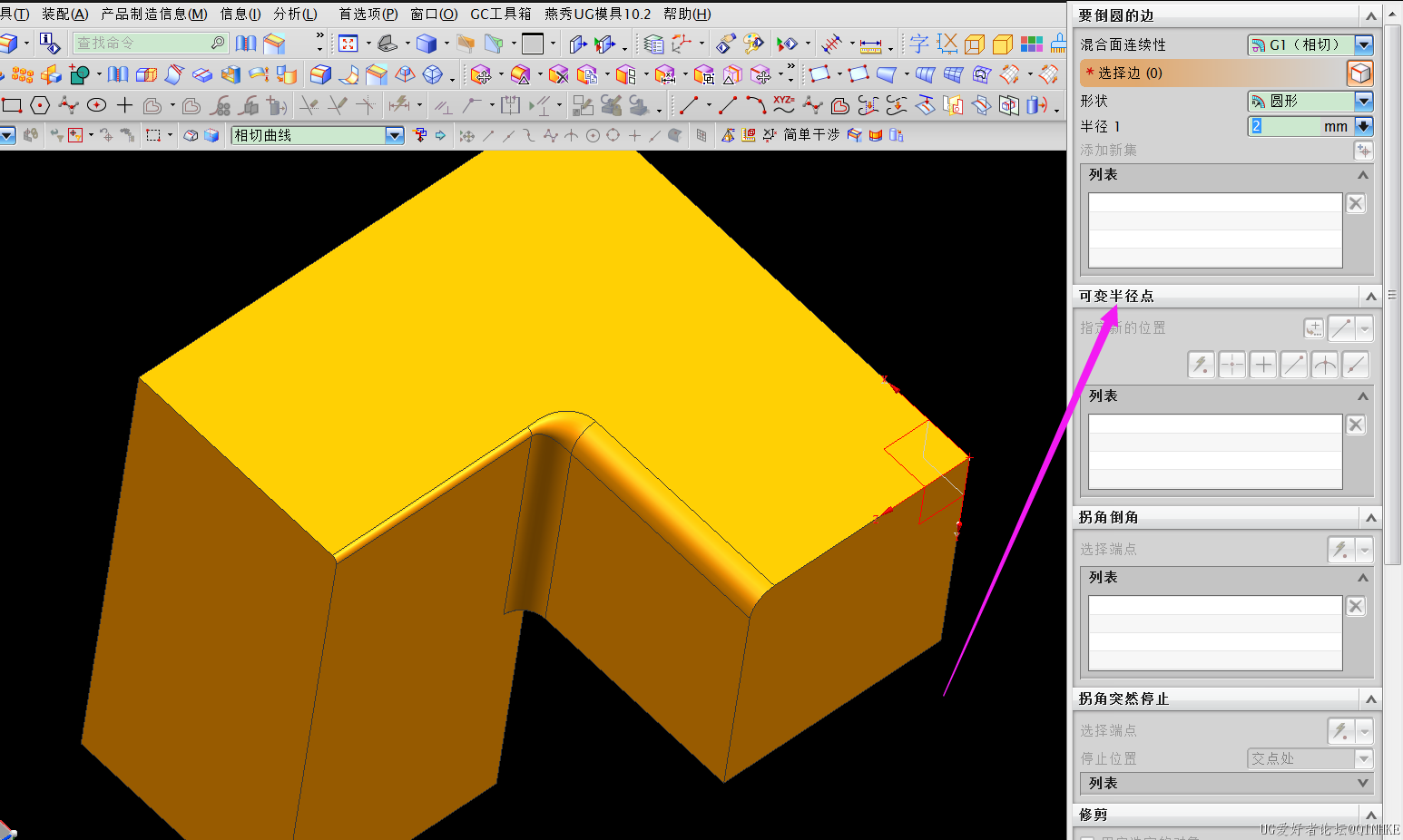The height and width of the screenshot is (840, 1403).
Task: Open the G1 (相切) continuity dropdown
Action: (1364, 44)
